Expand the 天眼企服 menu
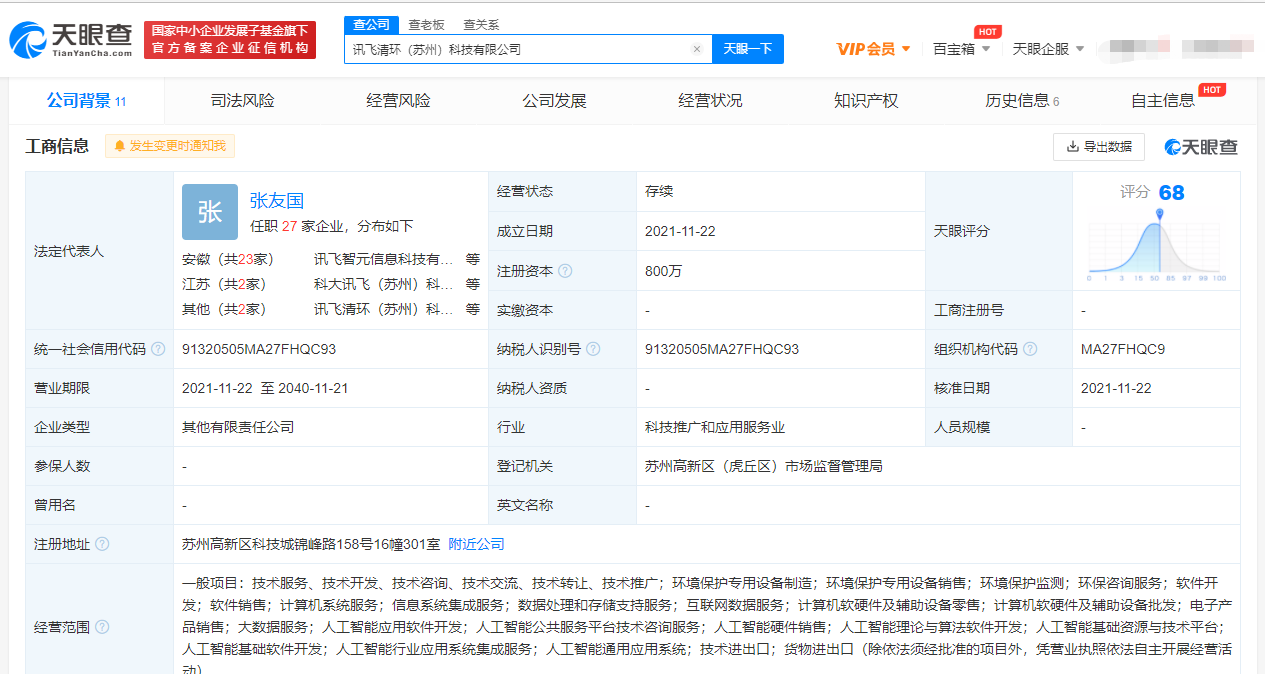 (1048, 49)
